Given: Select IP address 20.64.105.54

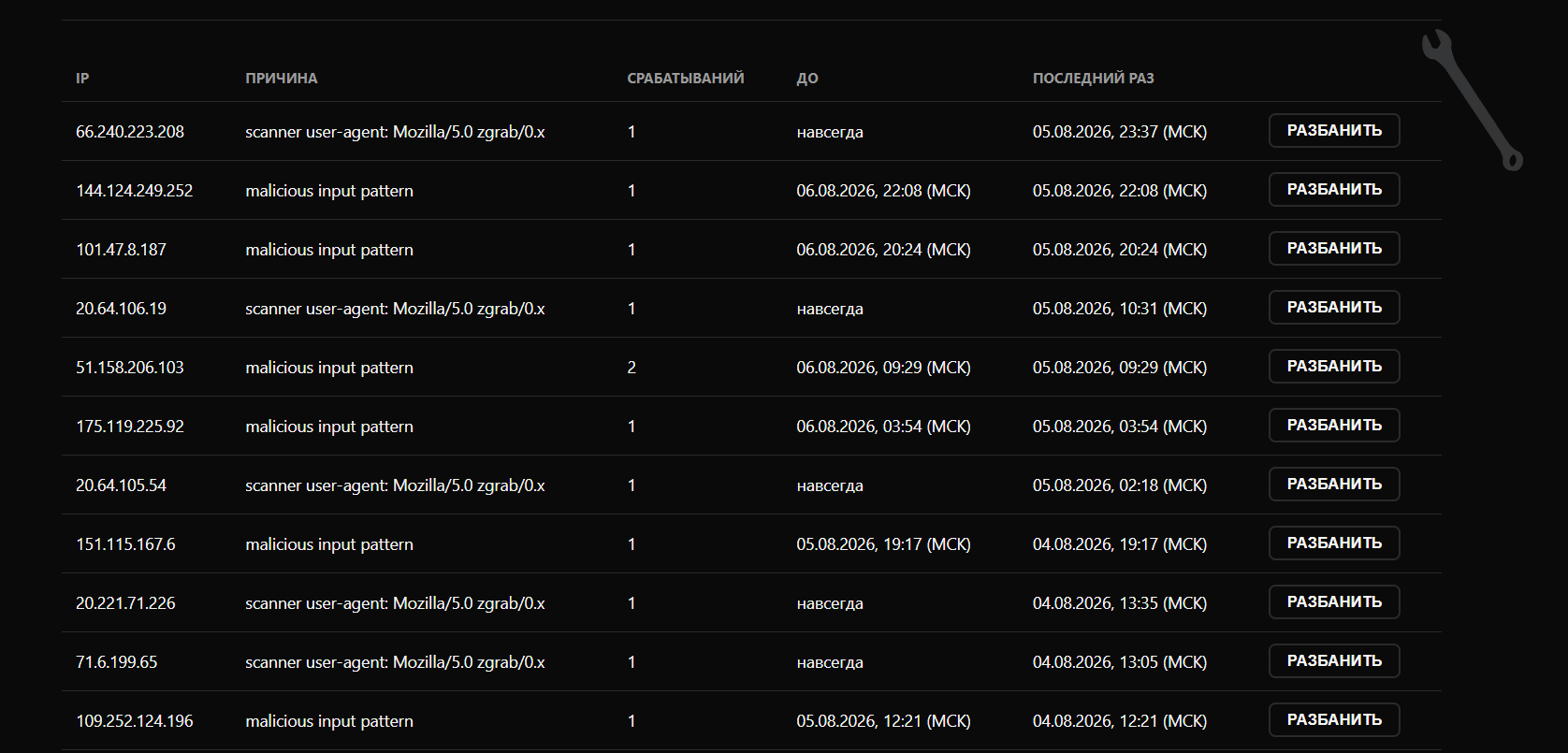Looking at the screenshot, I should coord(122,485).
